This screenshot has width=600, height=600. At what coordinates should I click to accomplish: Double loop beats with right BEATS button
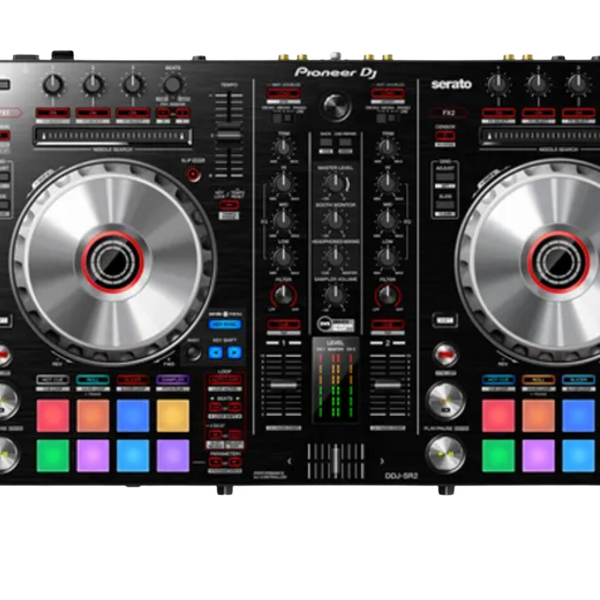click(x=235, y=407)
